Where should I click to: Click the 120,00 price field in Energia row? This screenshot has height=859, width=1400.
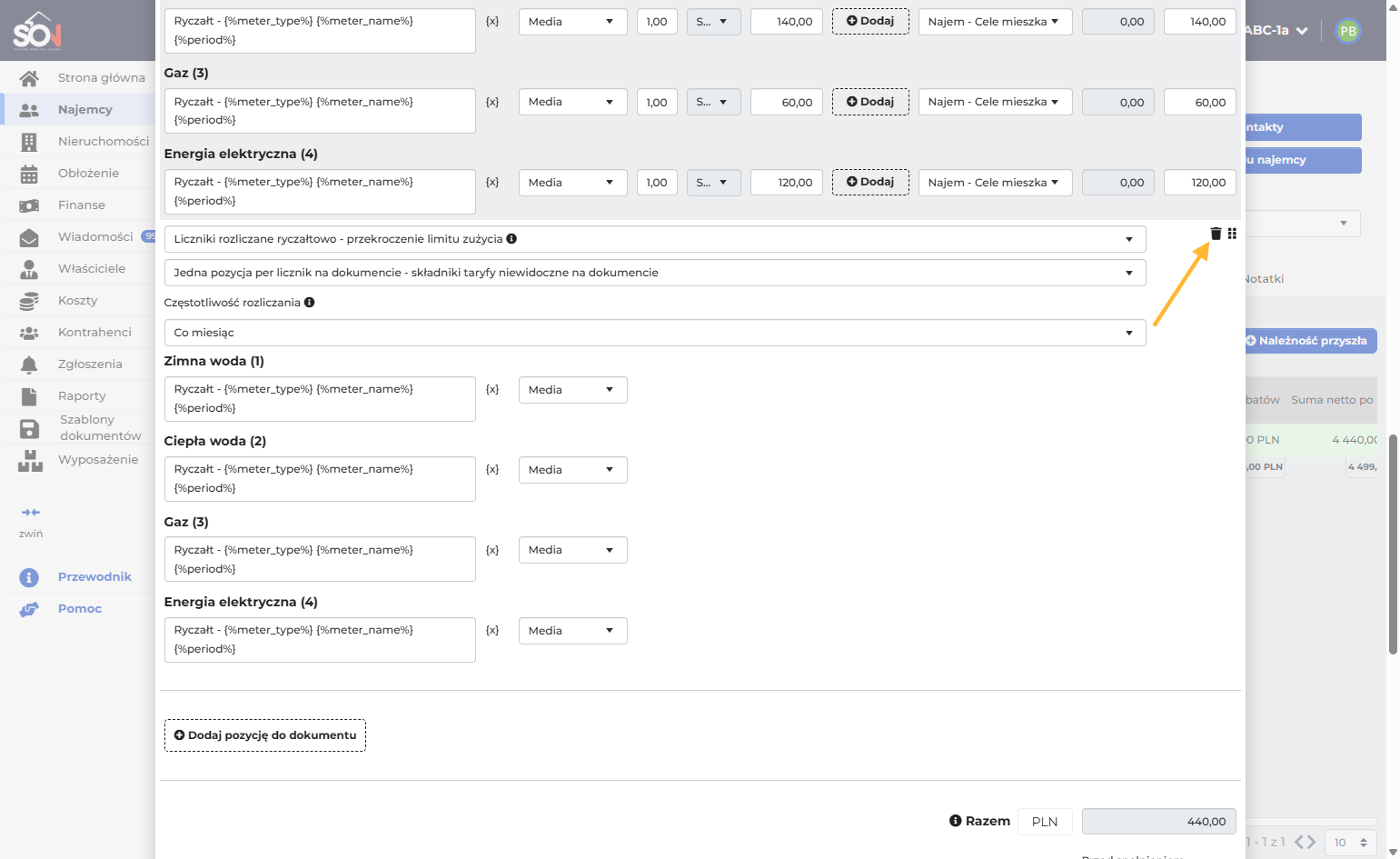(x=787, y=183)
